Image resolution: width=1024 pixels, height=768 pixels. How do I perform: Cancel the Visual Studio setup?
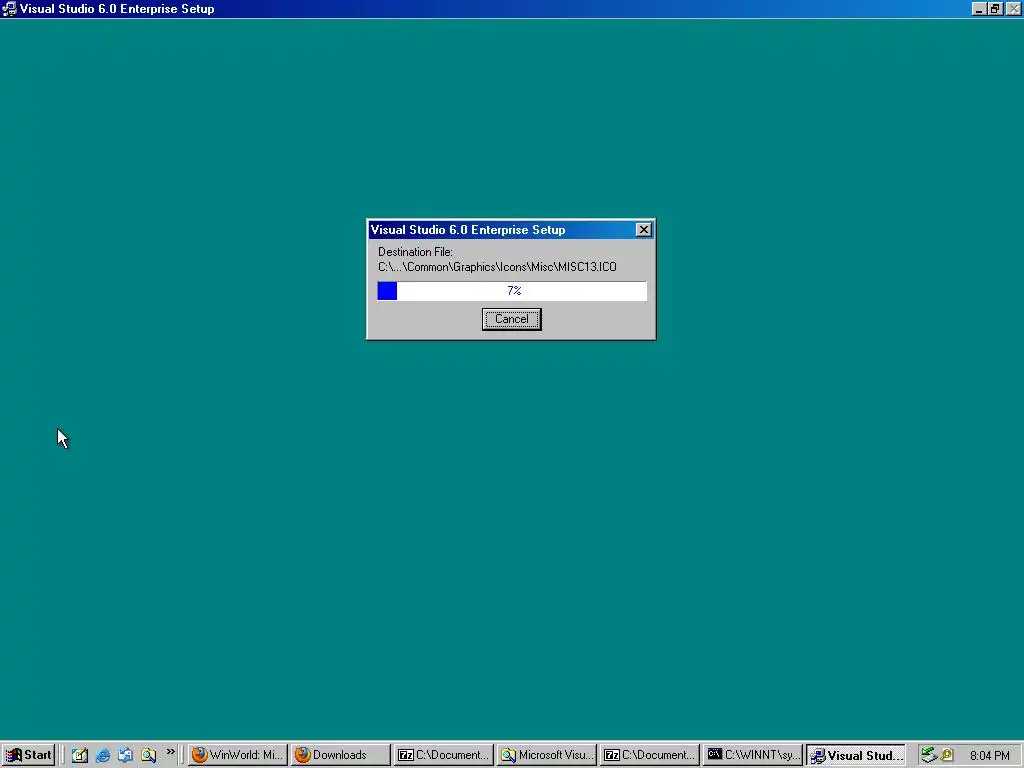[511, 319]
